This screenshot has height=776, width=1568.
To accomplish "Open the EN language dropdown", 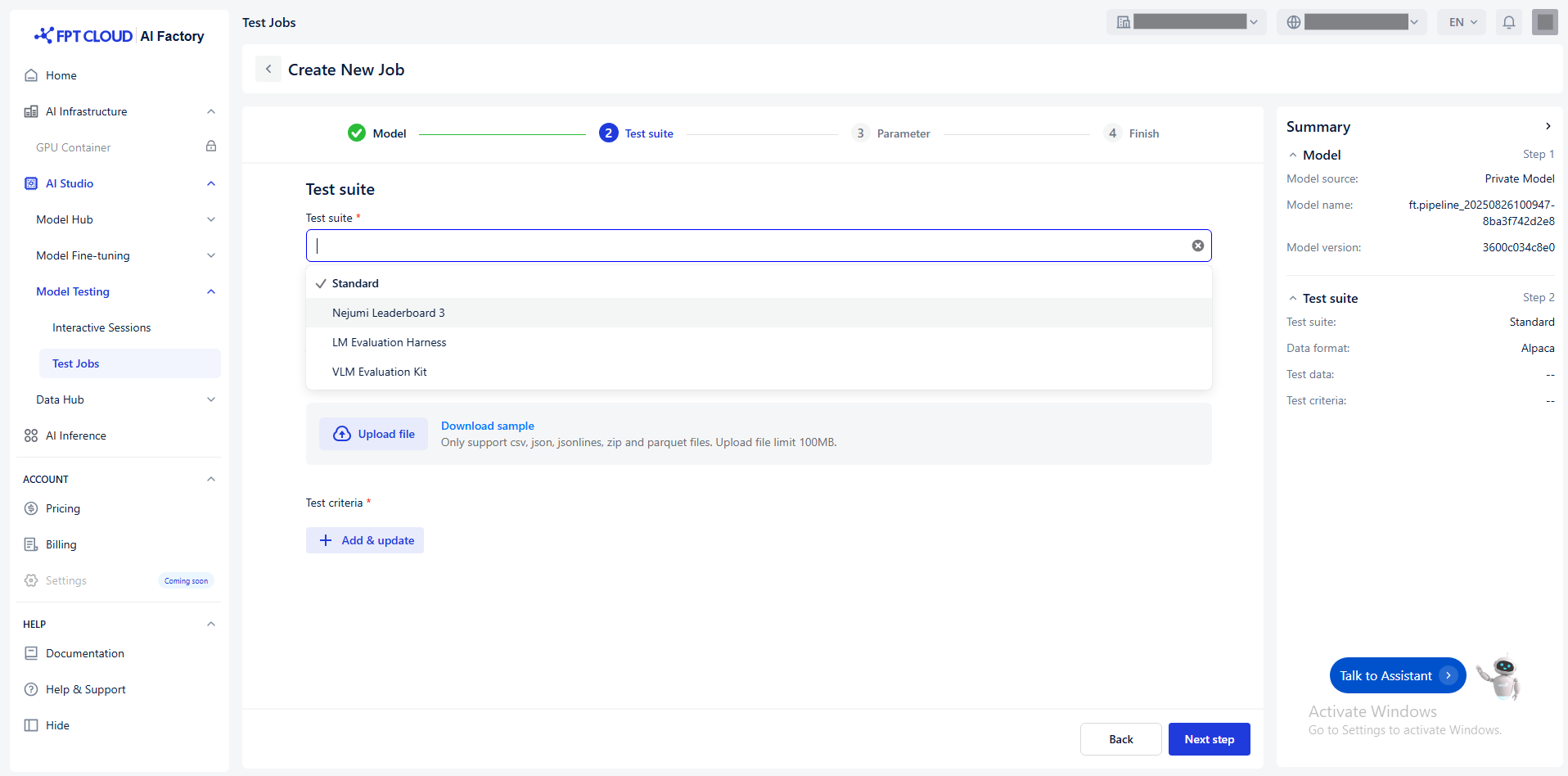I will pos(1462,22).
